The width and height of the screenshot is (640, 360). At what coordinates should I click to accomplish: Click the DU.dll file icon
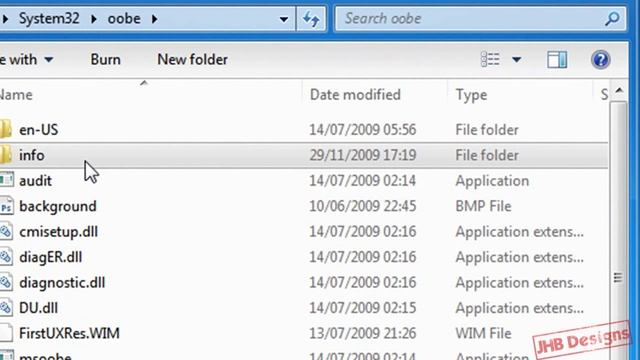(x=6, y=308)
